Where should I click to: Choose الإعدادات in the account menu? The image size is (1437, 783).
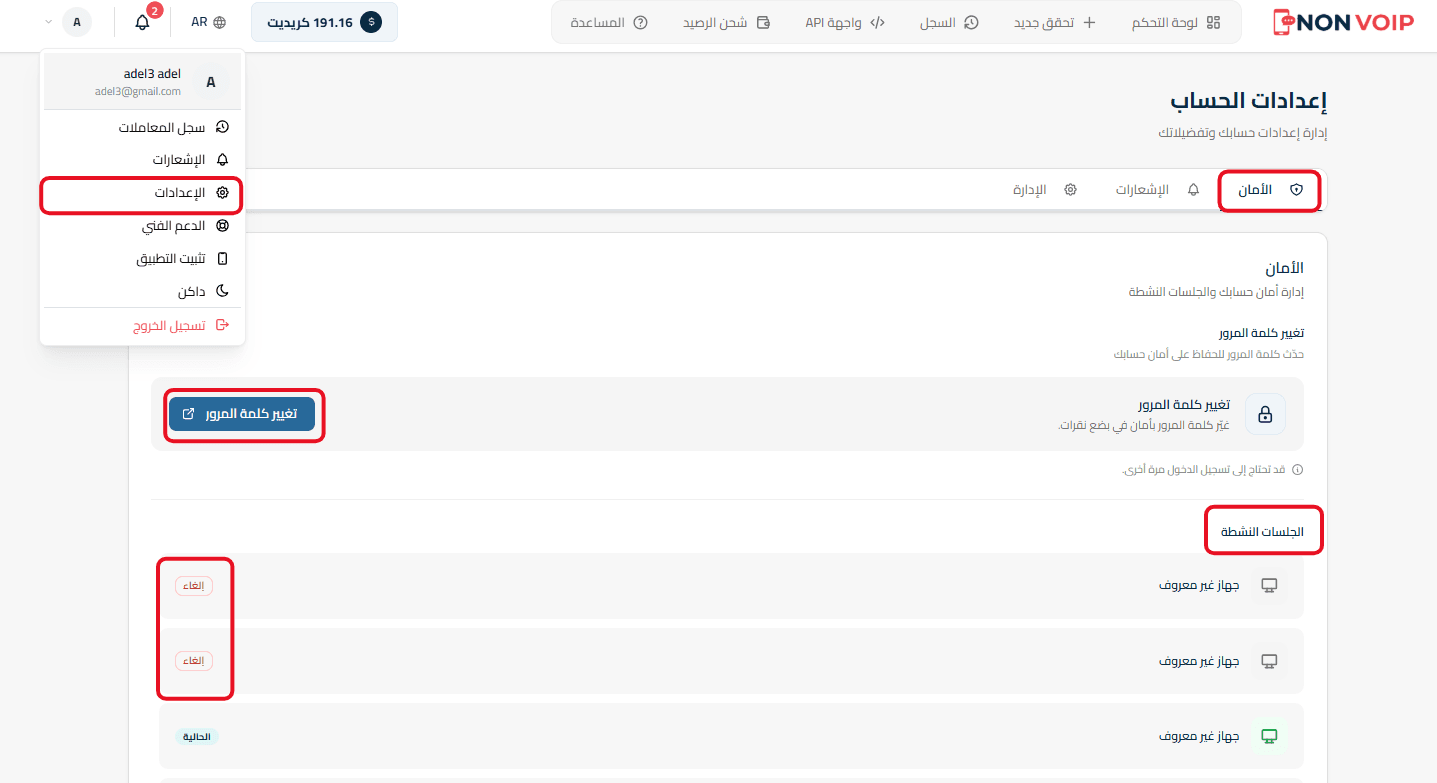pyautogui.click(x=143, y=193)
